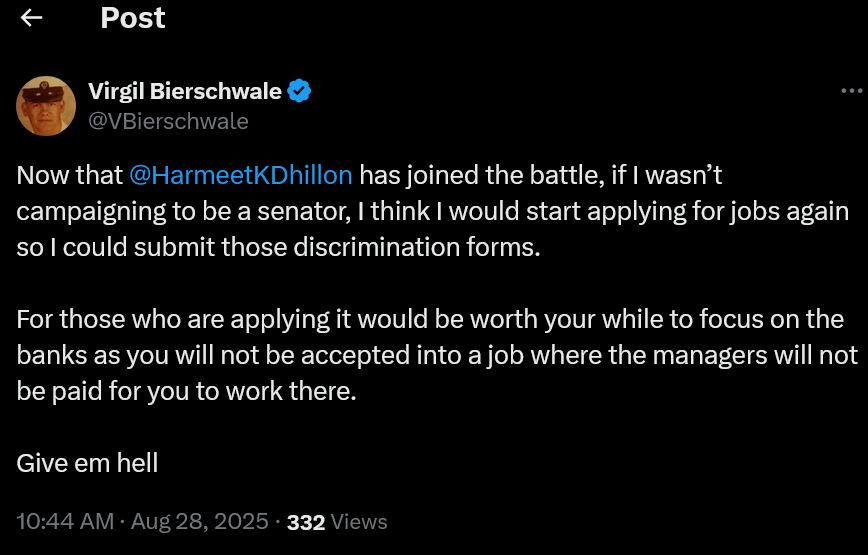Viewport: 868px width, 555px height.
Task: Click the Post page heading
Action: [x=132, y=18]
